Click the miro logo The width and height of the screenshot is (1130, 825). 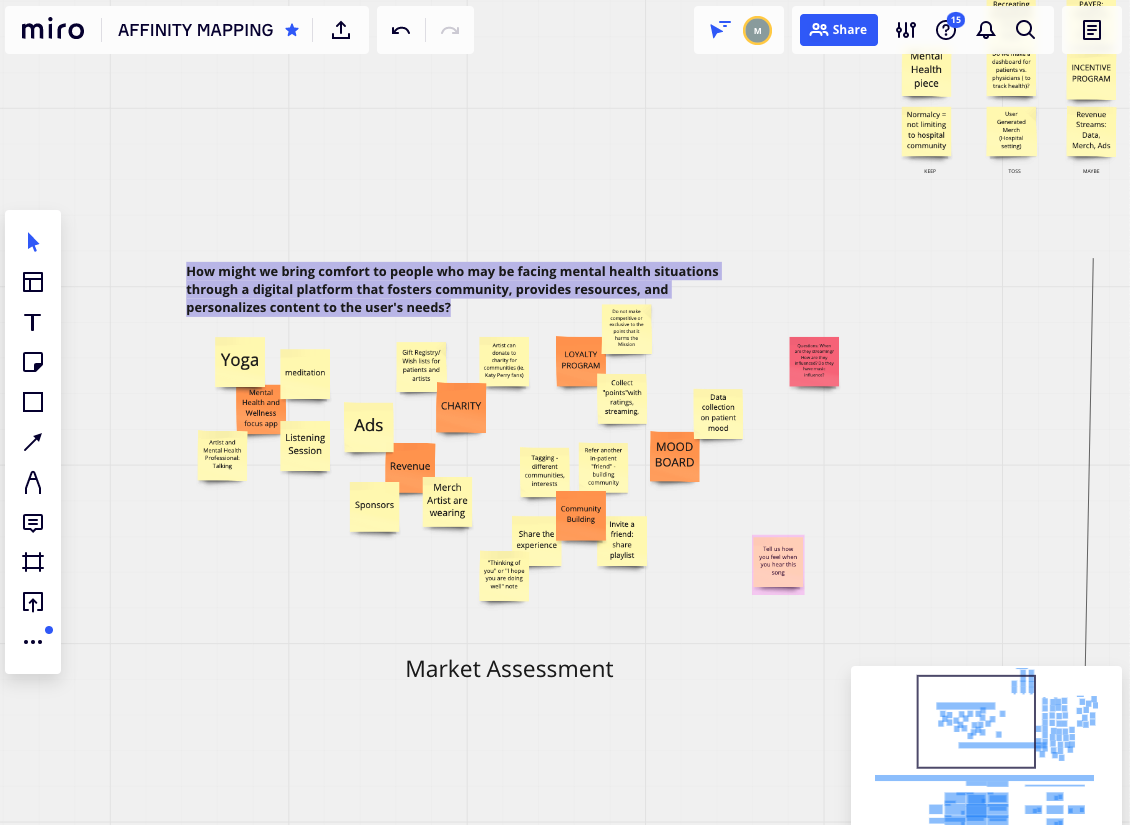[x=53, y=30]
